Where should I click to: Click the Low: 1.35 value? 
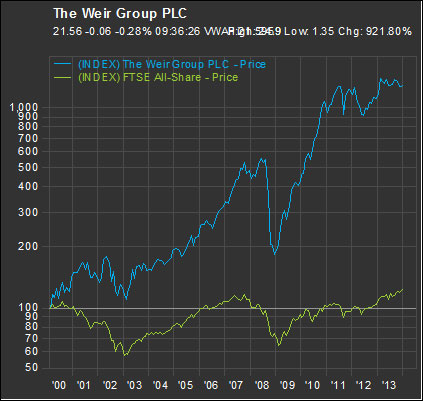point(309,32)
